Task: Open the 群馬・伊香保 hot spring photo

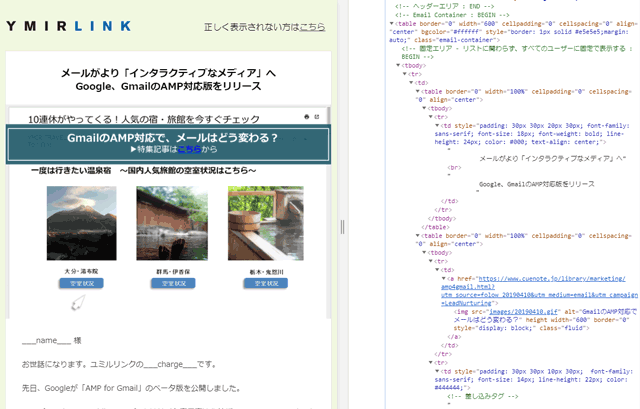Action: (x=172, y=223)
